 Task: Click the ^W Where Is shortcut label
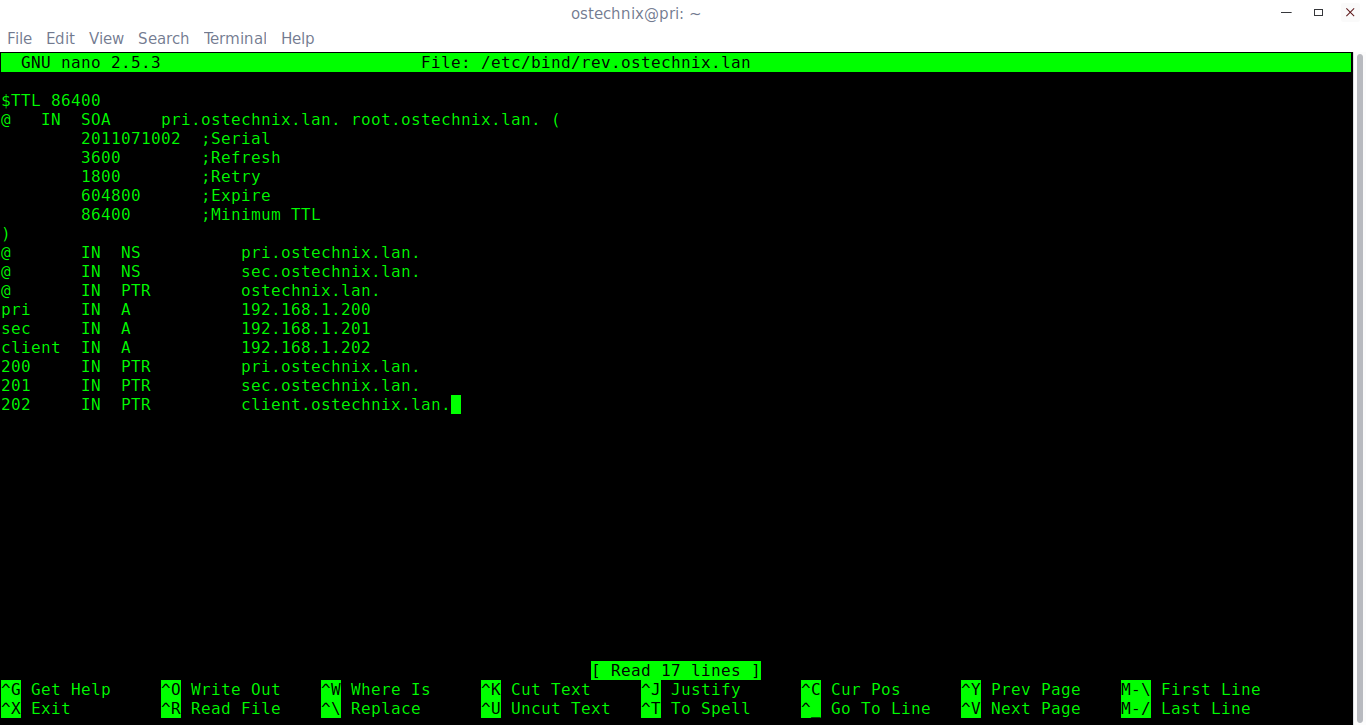pos(376,690)
